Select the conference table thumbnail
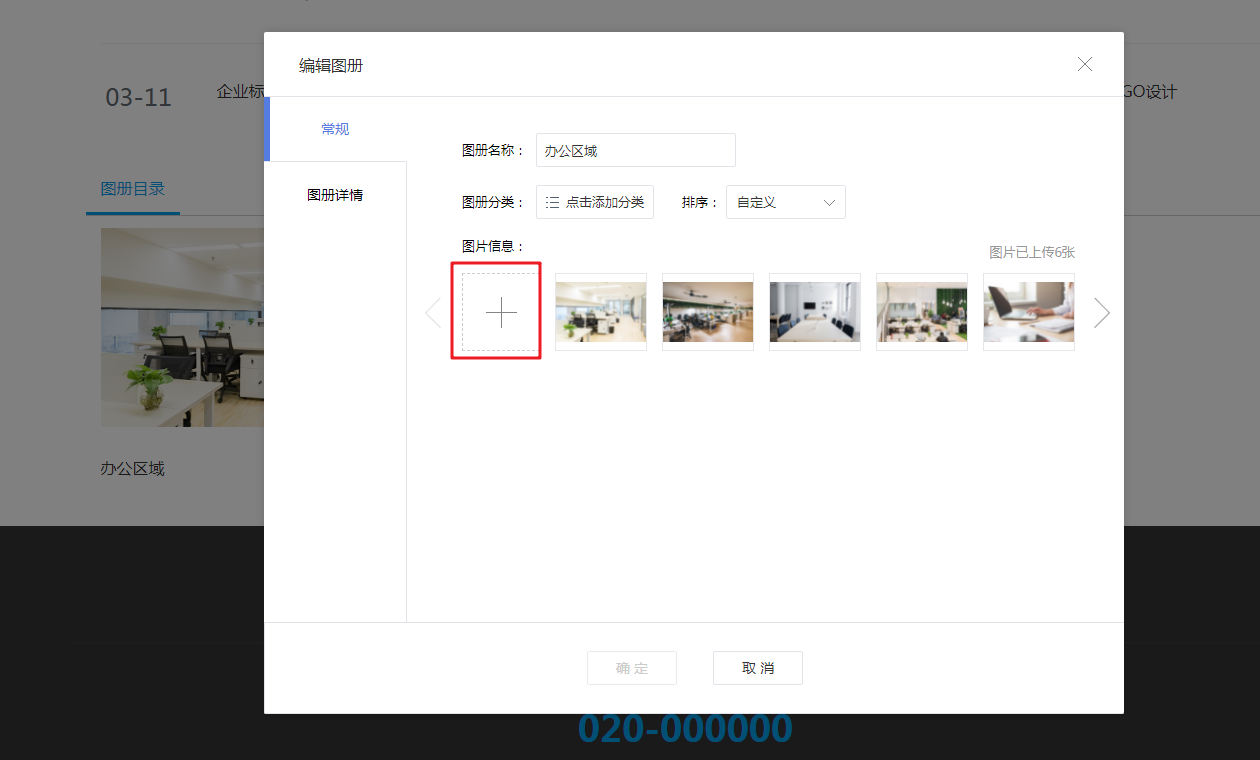 coord(815,312)
